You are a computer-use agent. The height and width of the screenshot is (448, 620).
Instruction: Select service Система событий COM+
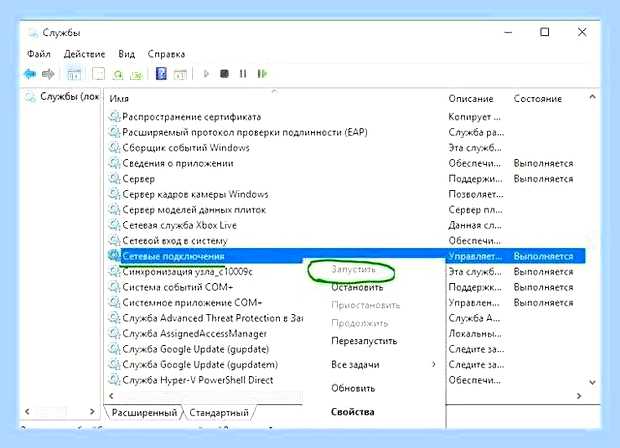coord(178,287)
